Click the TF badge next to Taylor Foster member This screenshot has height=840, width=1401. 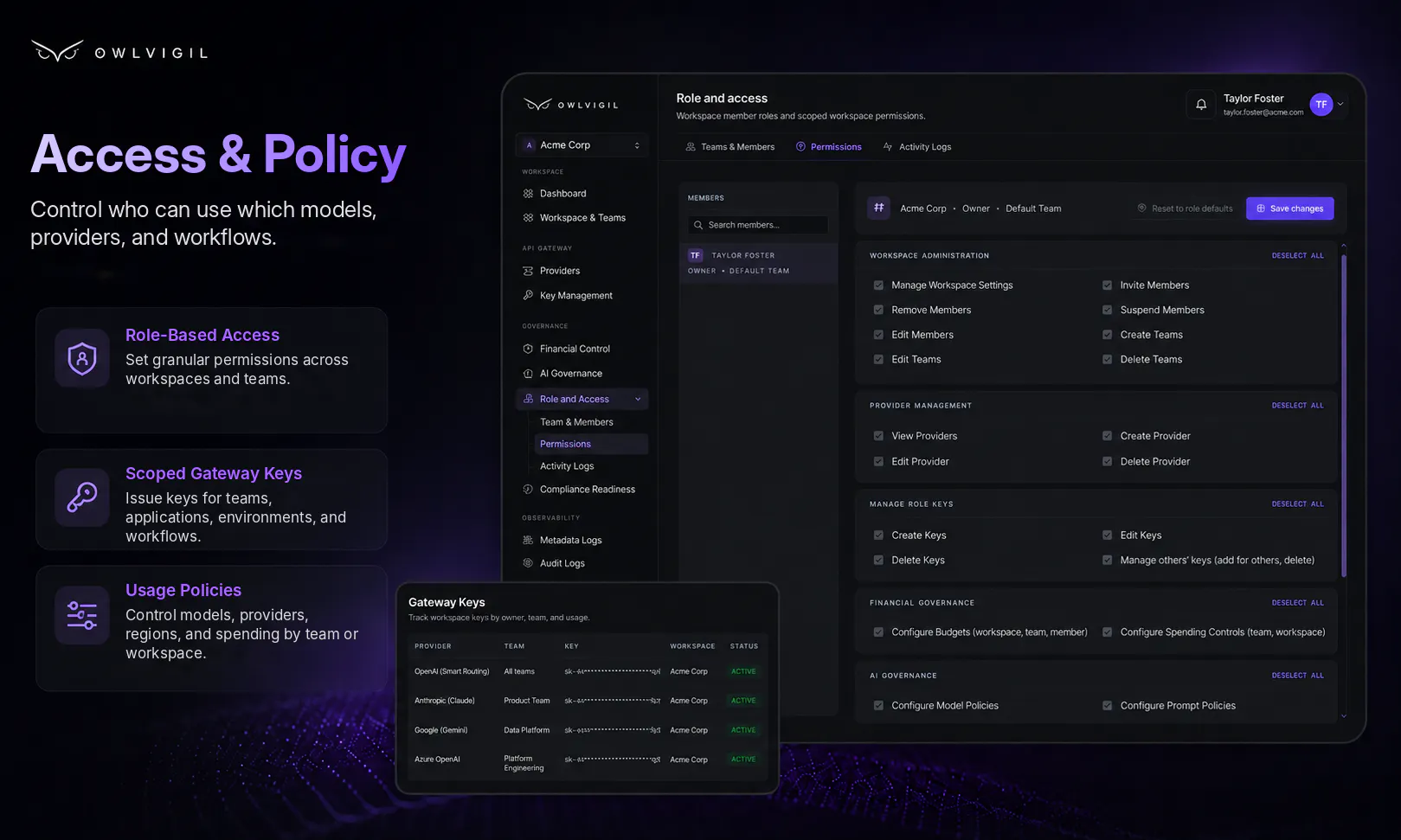click(695, 255)
